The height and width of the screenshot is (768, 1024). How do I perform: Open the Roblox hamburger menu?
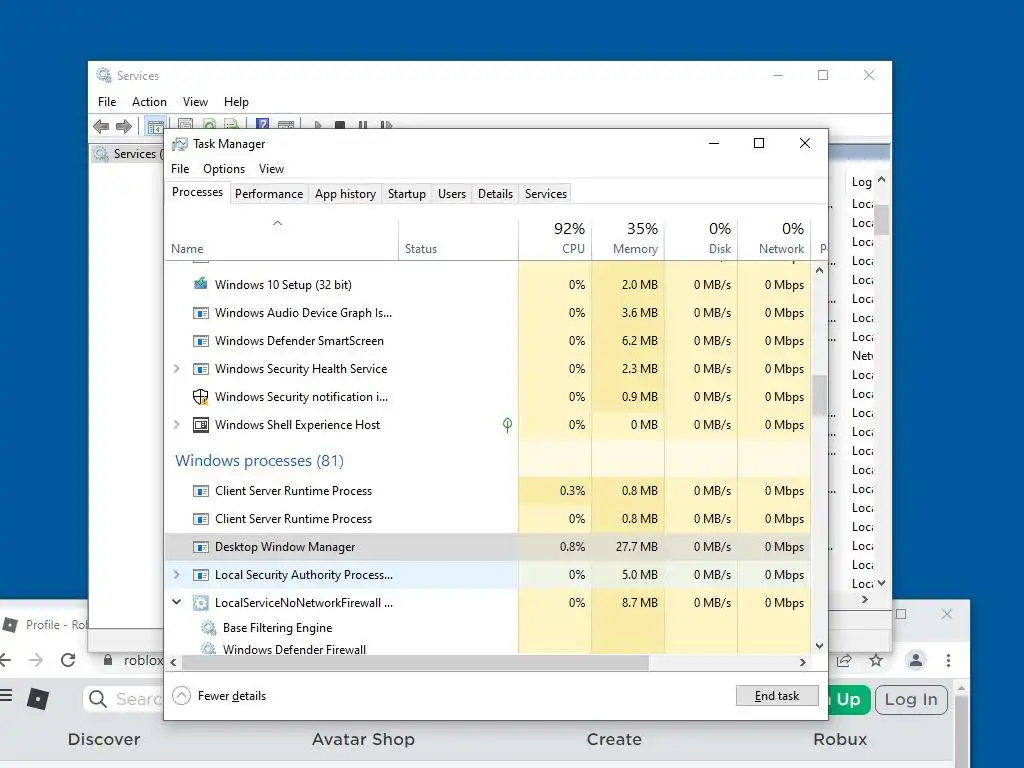click(7, 695)
